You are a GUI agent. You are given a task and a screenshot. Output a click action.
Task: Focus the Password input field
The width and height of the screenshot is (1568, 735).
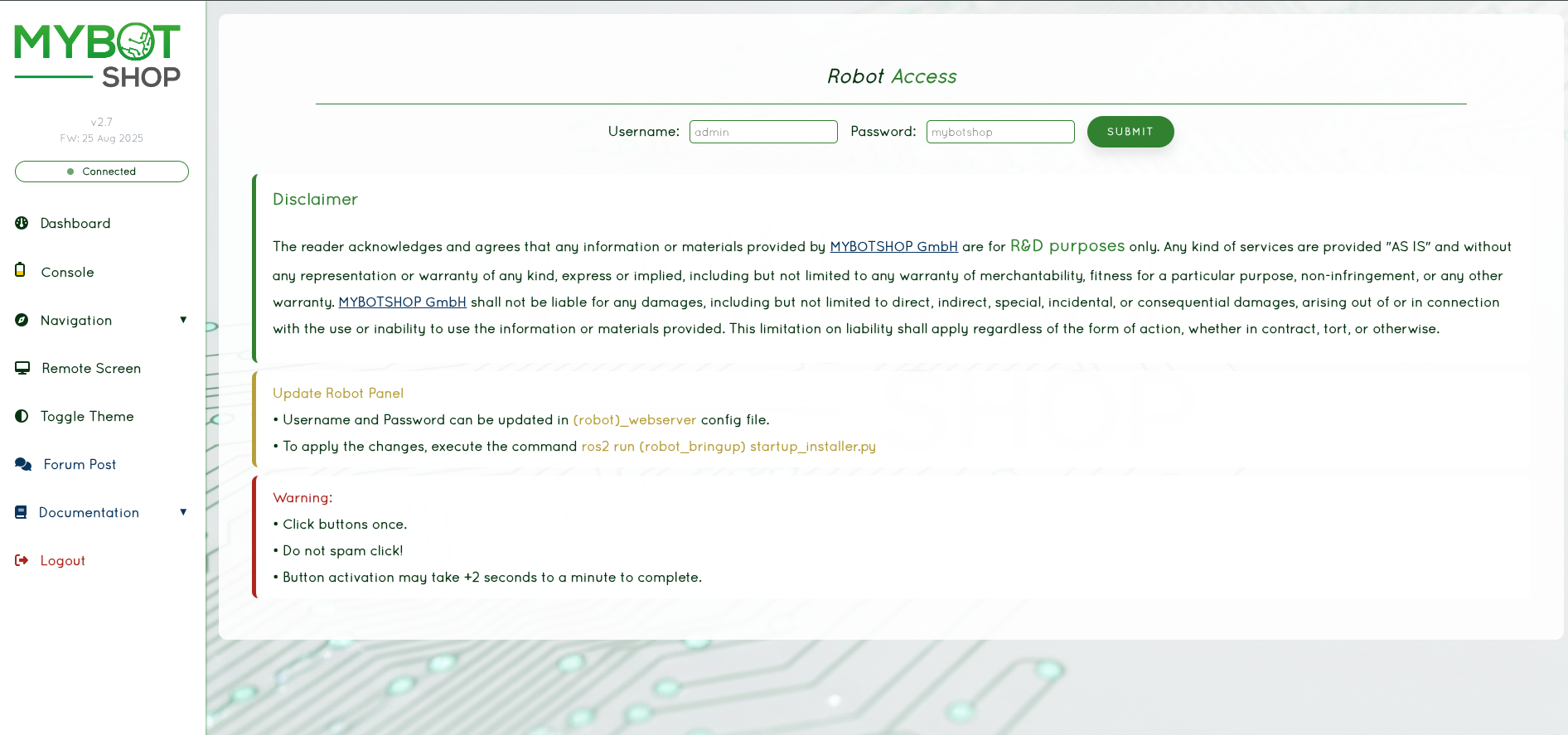[x=1000, y=132]
